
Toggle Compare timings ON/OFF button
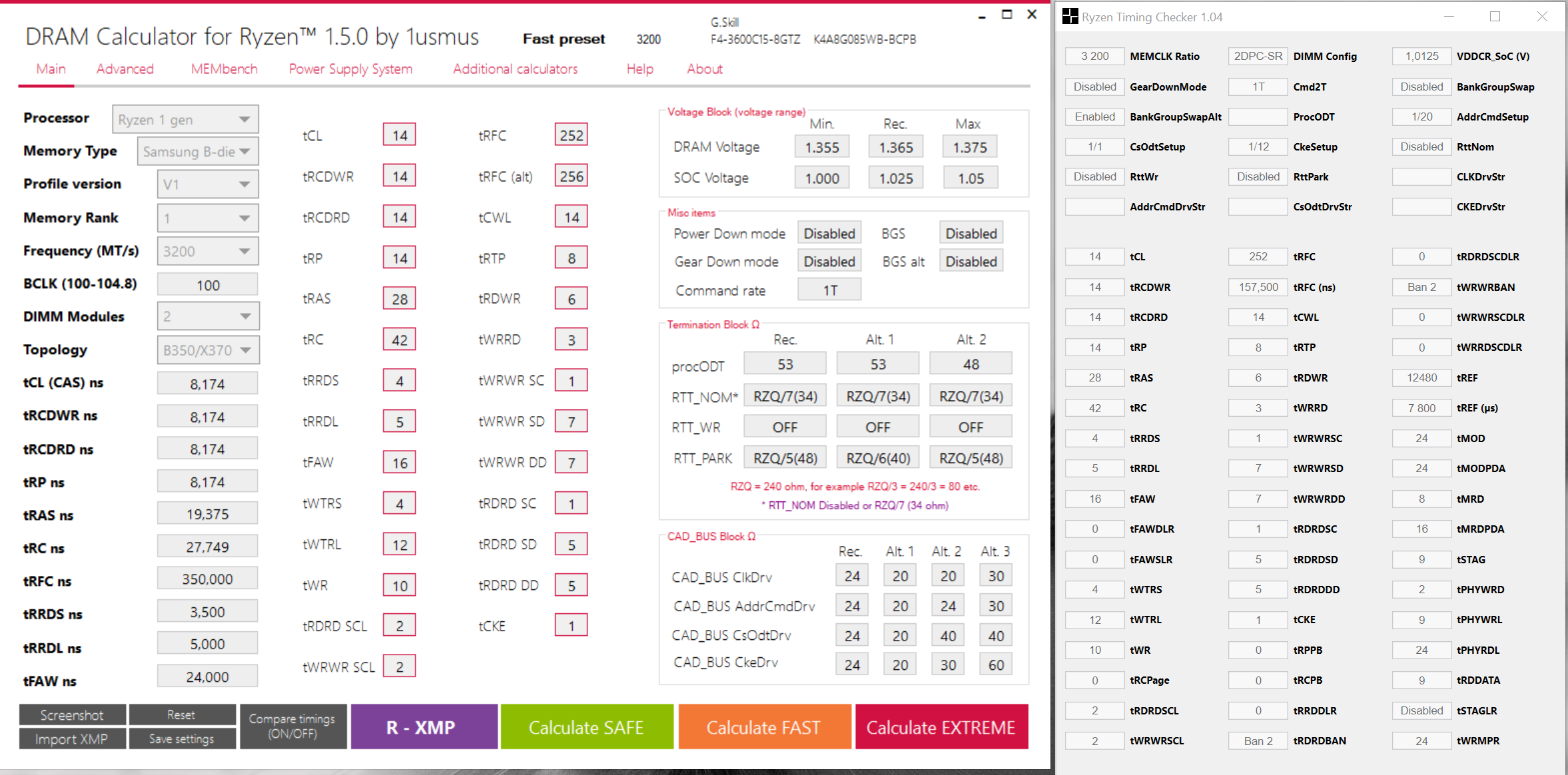click(x=292, y=726)
